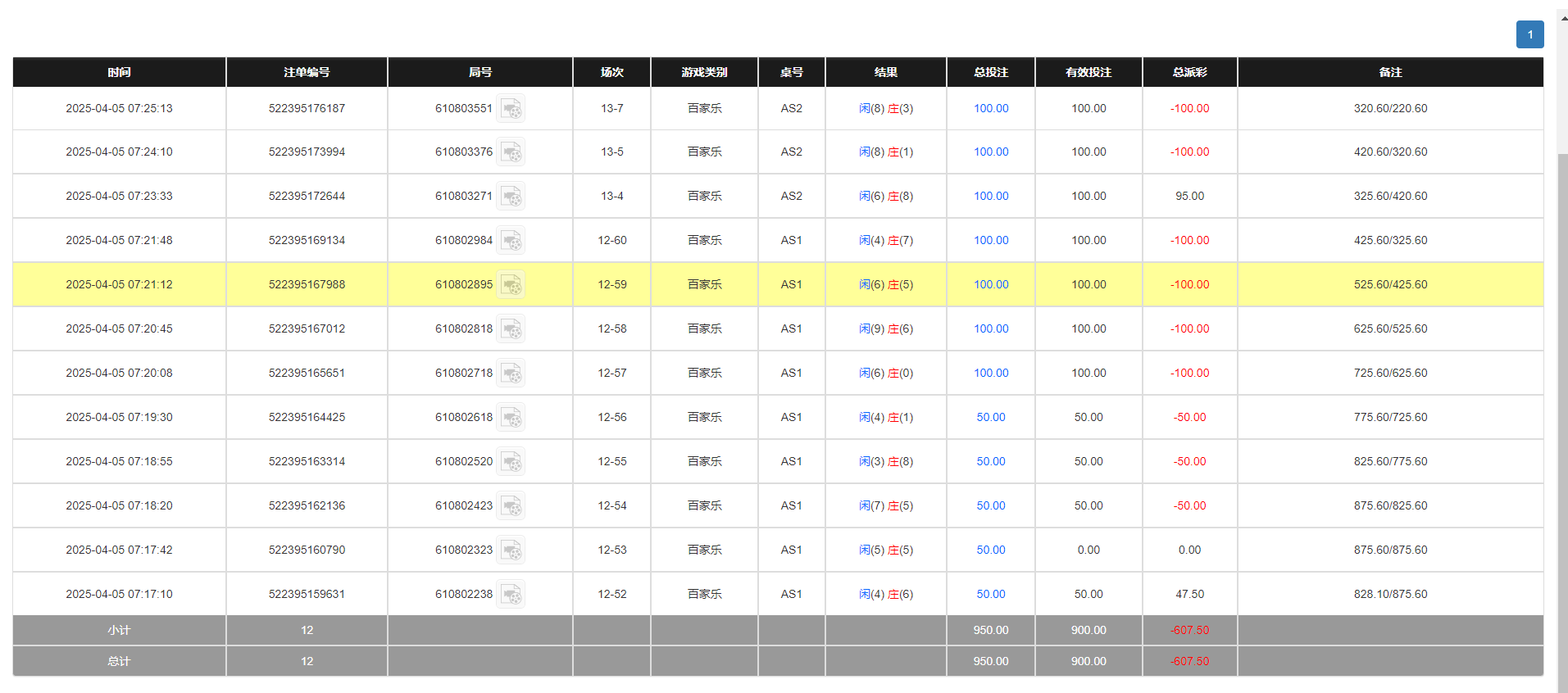Select bet slip number 522395167988
Image resolution: width=1568 pixels, height=693 pixels.
click(x=307, y=284)
